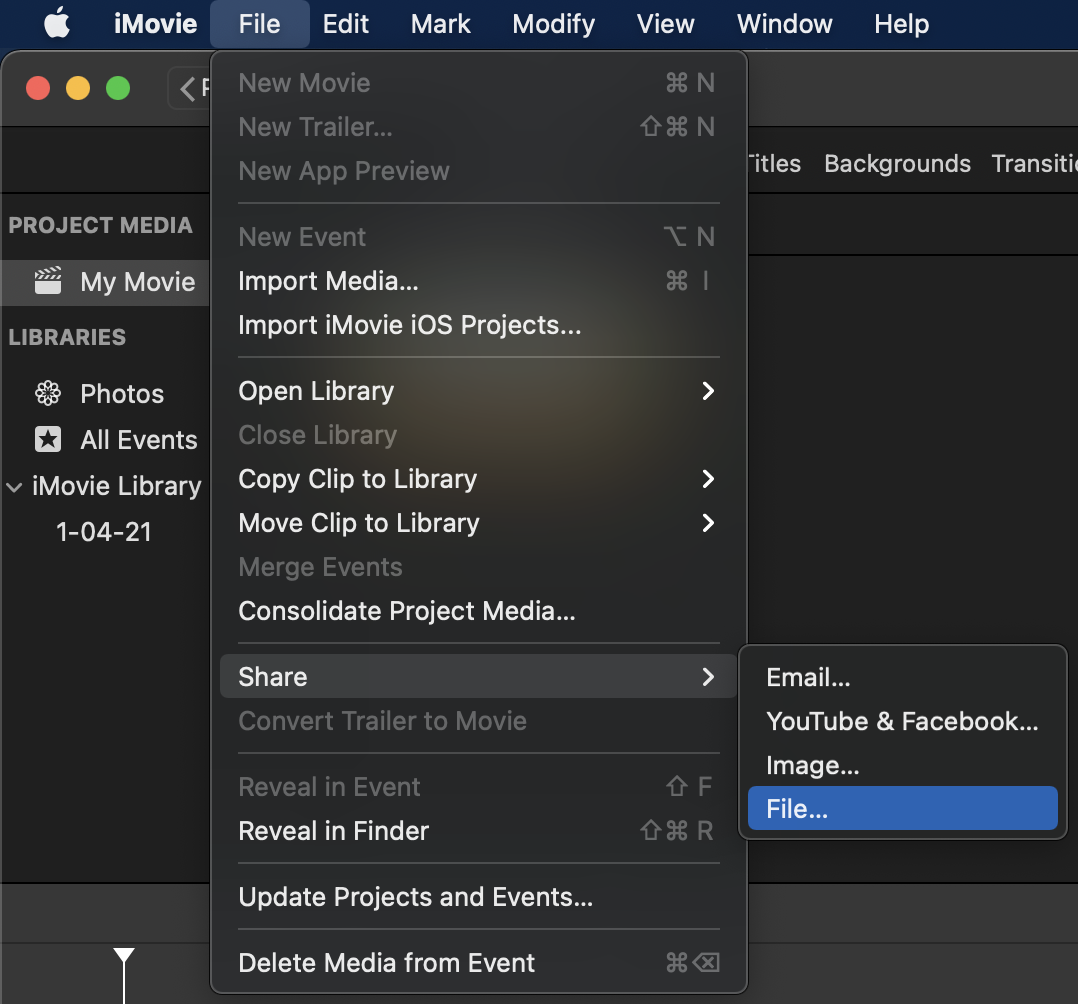Open the Mark menu
The height and width of the screenshot is (1004, 1078).
point(440,24)
